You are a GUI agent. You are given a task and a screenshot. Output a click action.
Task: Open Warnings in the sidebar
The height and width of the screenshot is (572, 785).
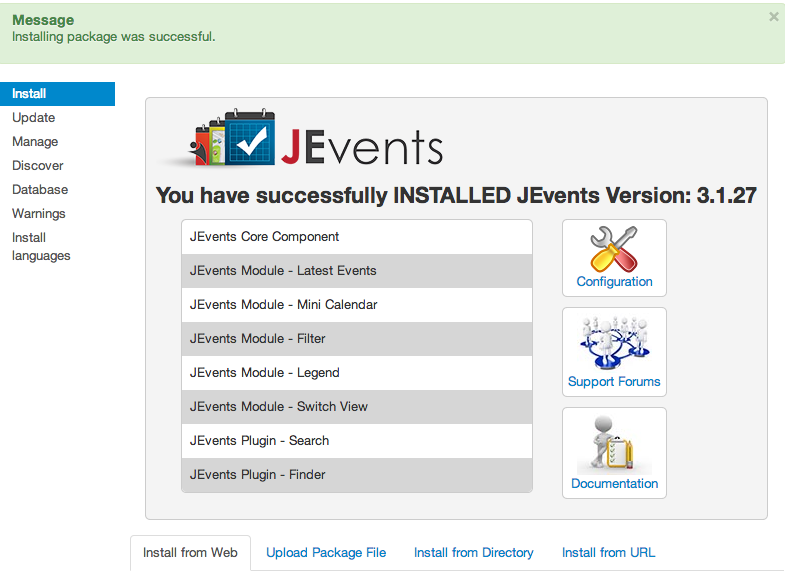coord(39,214)
